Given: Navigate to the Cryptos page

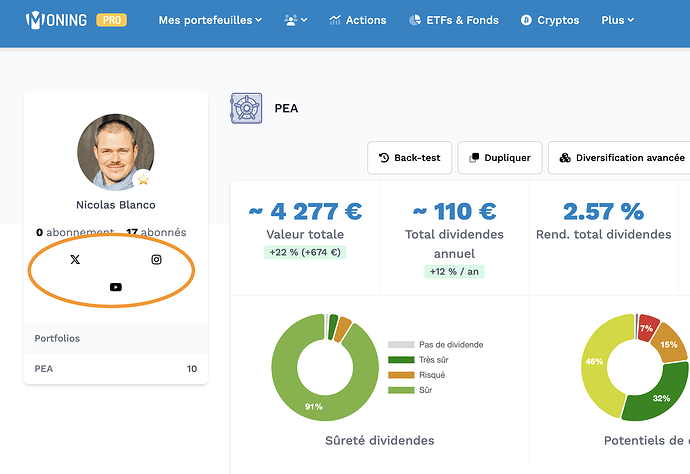Looking at the screenshot, I should point(550,20).
